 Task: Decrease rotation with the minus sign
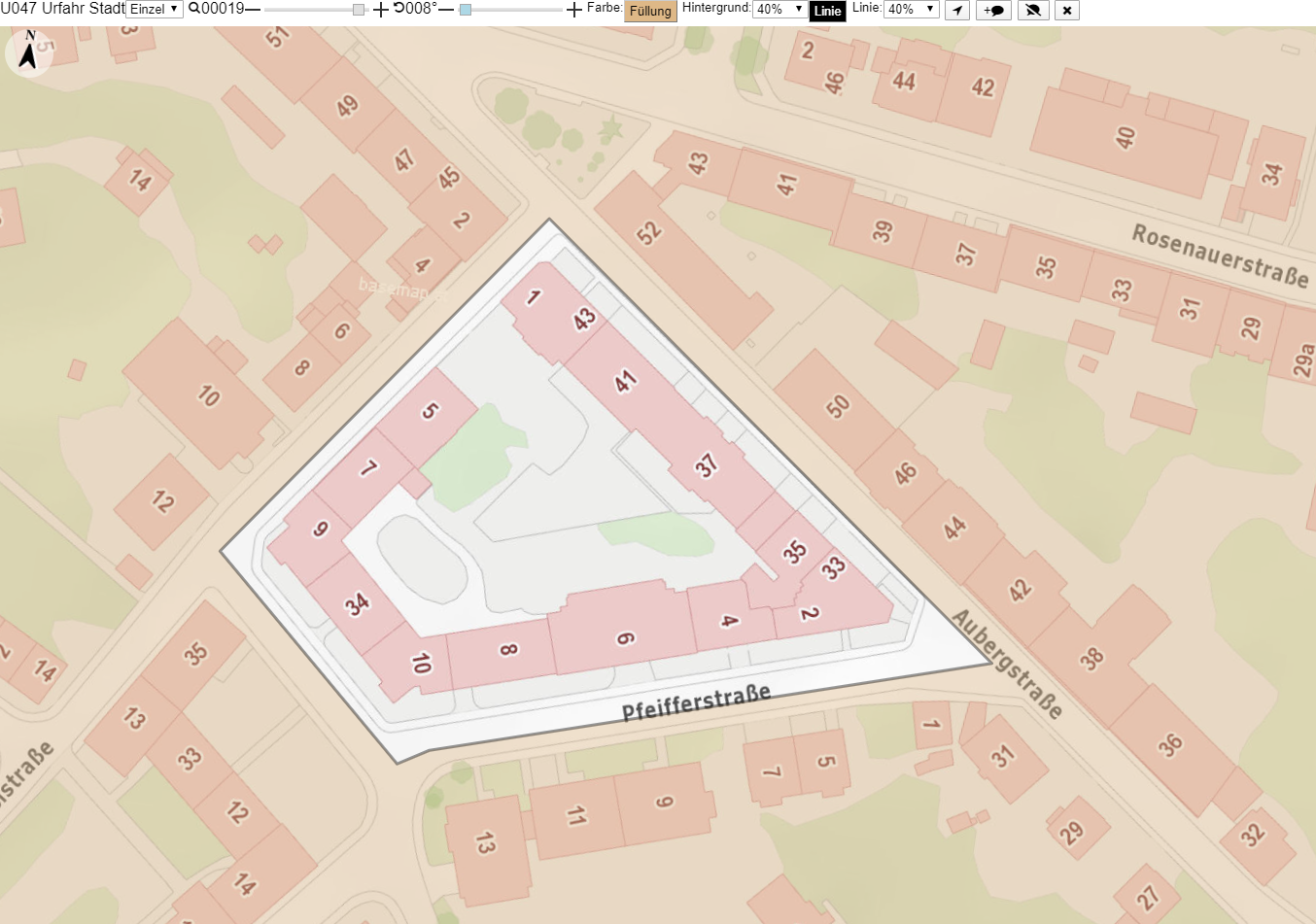point(446,10)
